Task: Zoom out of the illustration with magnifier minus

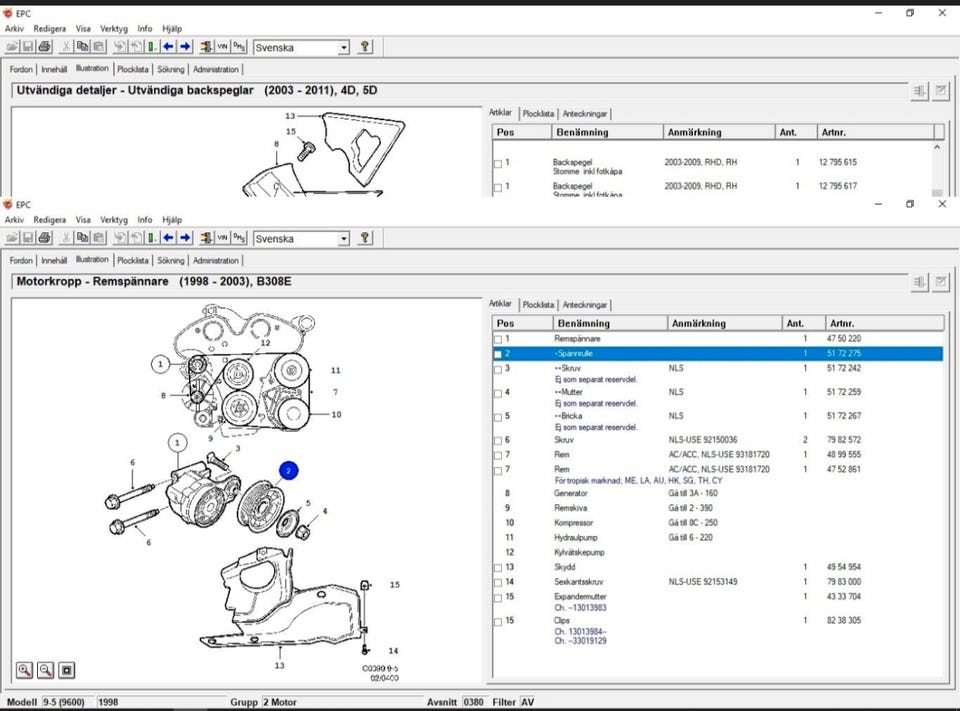Action: [46, 670]
